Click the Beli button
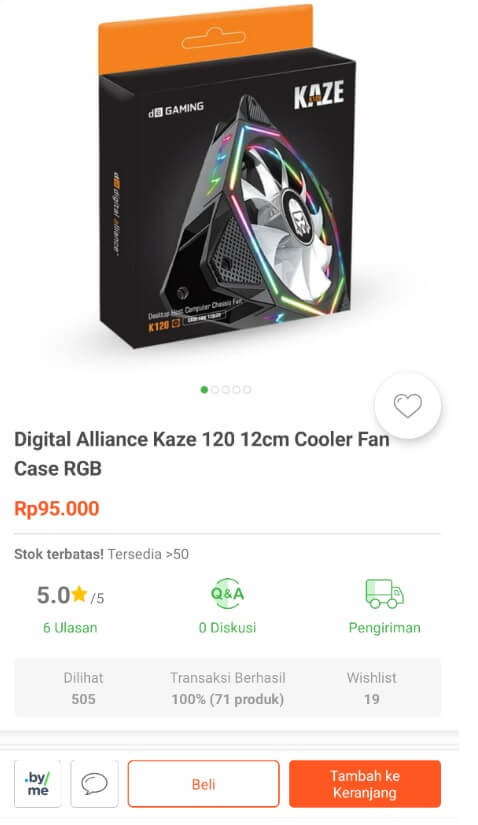This screenshot has width=478, height=825. (x=203, y=784)
